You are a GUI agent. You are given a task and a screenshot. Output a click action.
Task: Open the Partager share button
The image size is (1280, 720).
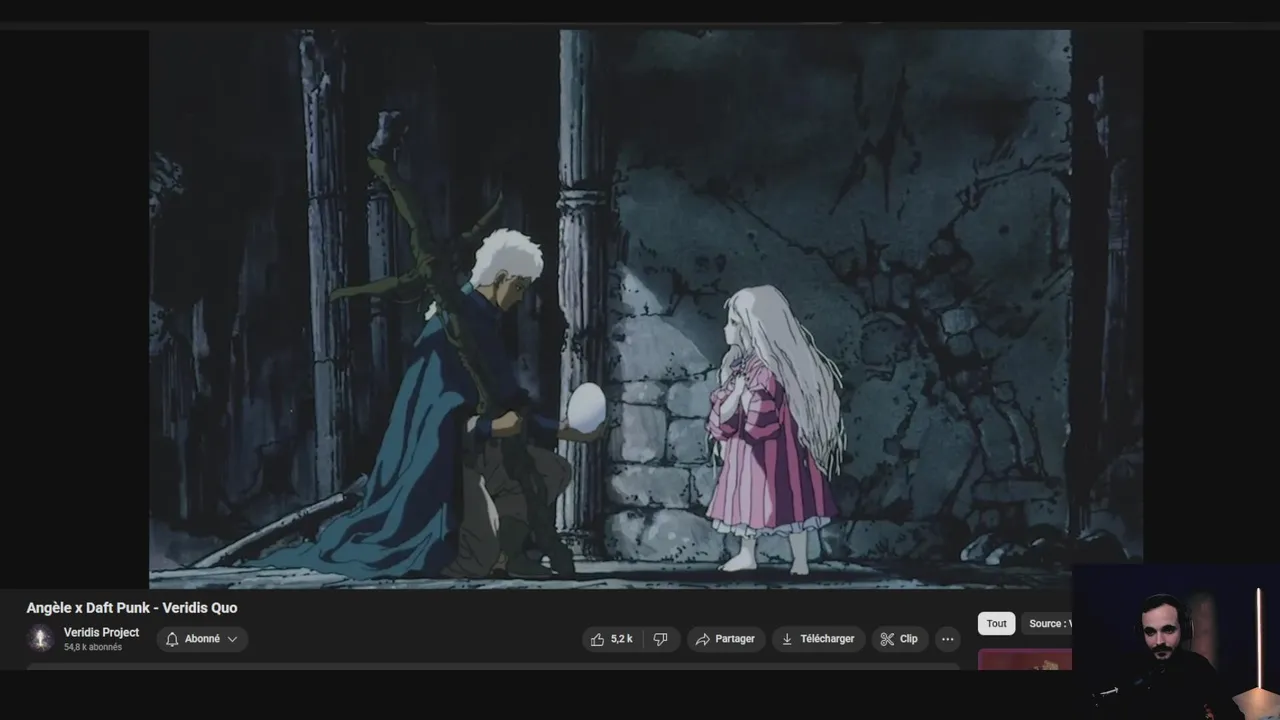coord(726,639)
